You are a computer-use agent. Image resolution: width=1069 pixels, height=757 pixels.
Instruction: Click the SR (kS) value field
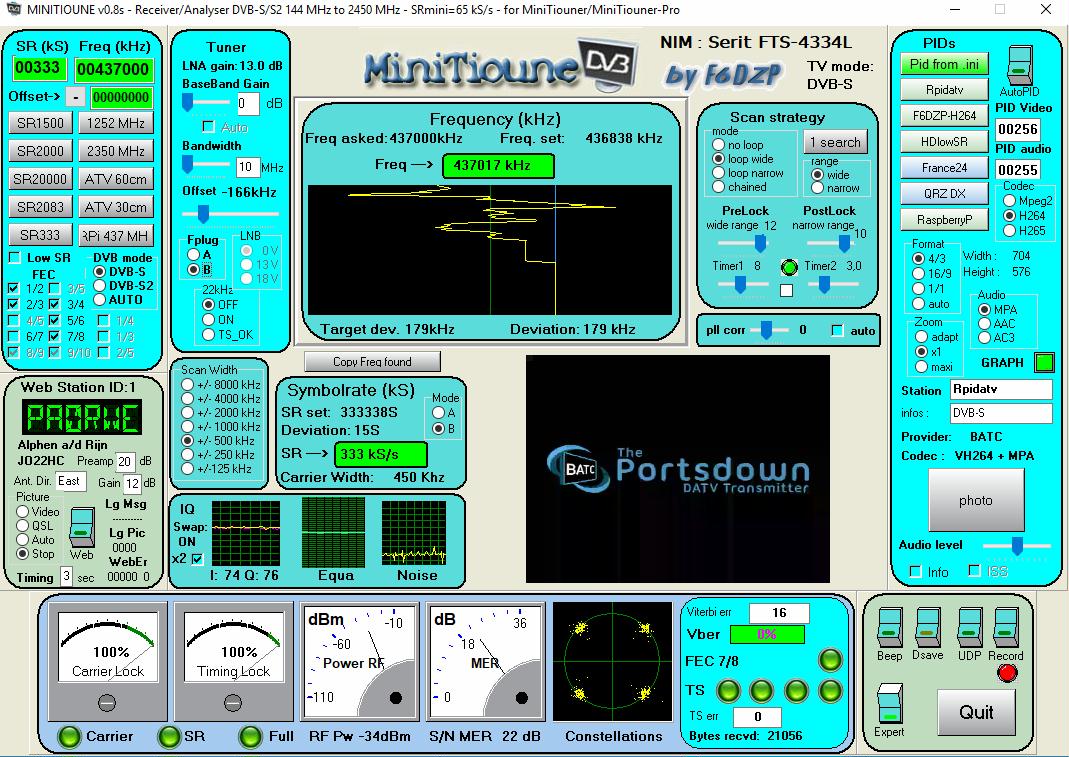click(40, 68)
